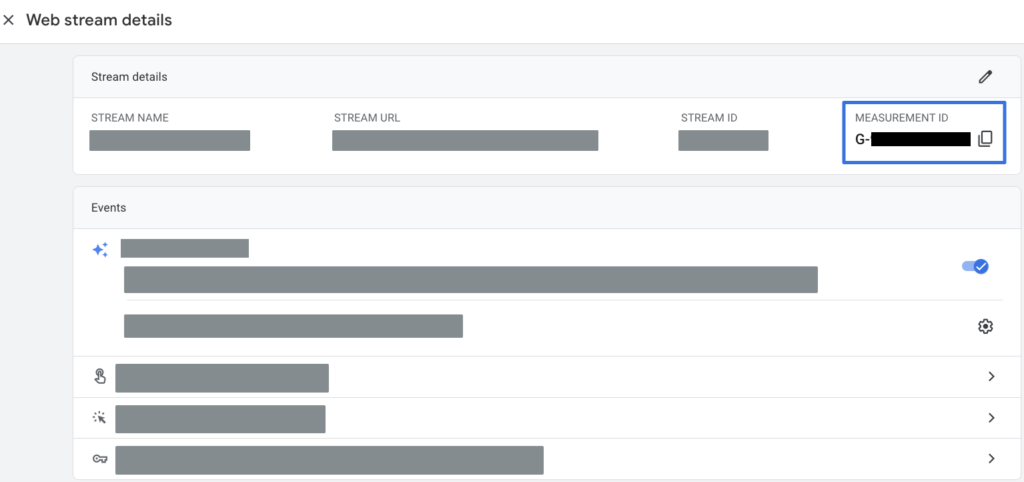Click the redacted Stream ID value
Viewport: 1024px width, 482px height.
point(723,140)
